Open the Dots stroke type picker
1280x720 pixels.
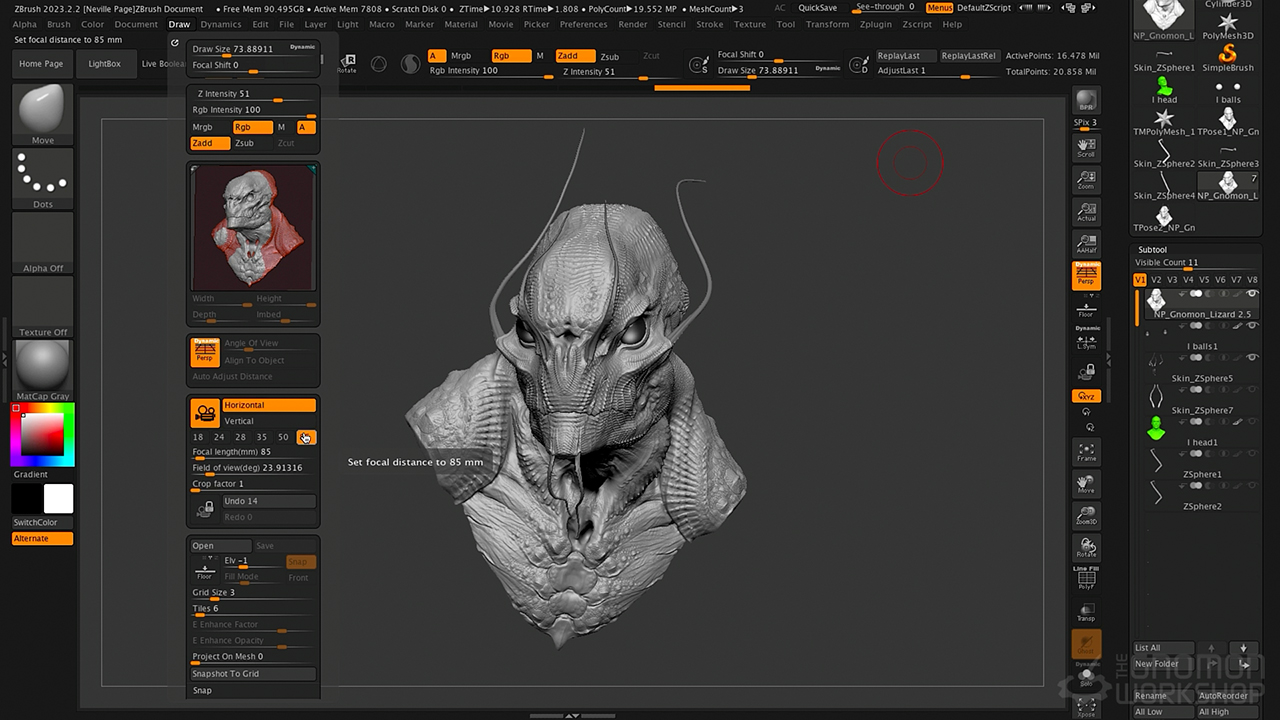pos(42,177)
